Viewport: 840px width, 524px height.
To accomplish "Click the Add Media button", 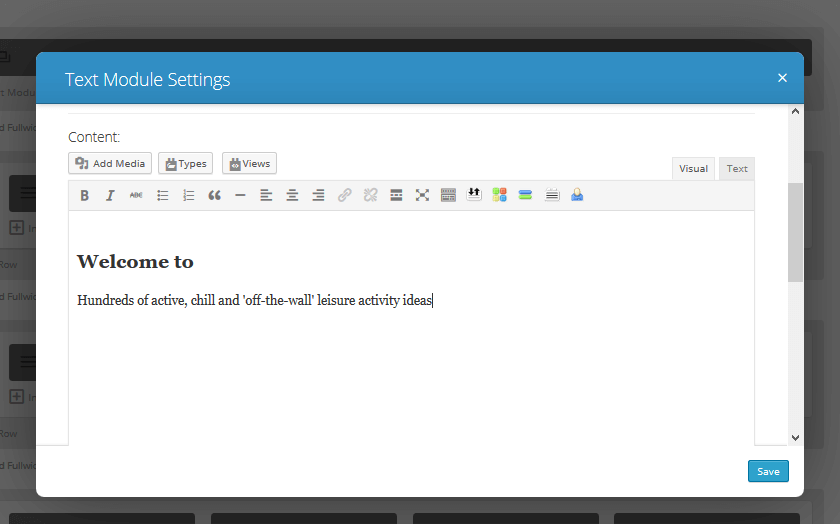I will 110,164.
